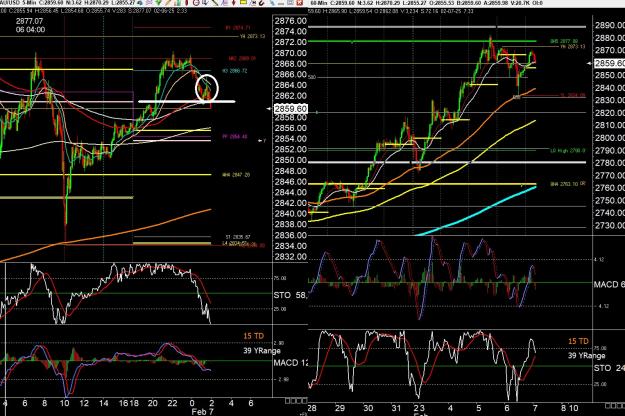Click the black hook-shaped icon in the toolbar
This screenshot has height=416, width=625.
[x=261, y=3]
